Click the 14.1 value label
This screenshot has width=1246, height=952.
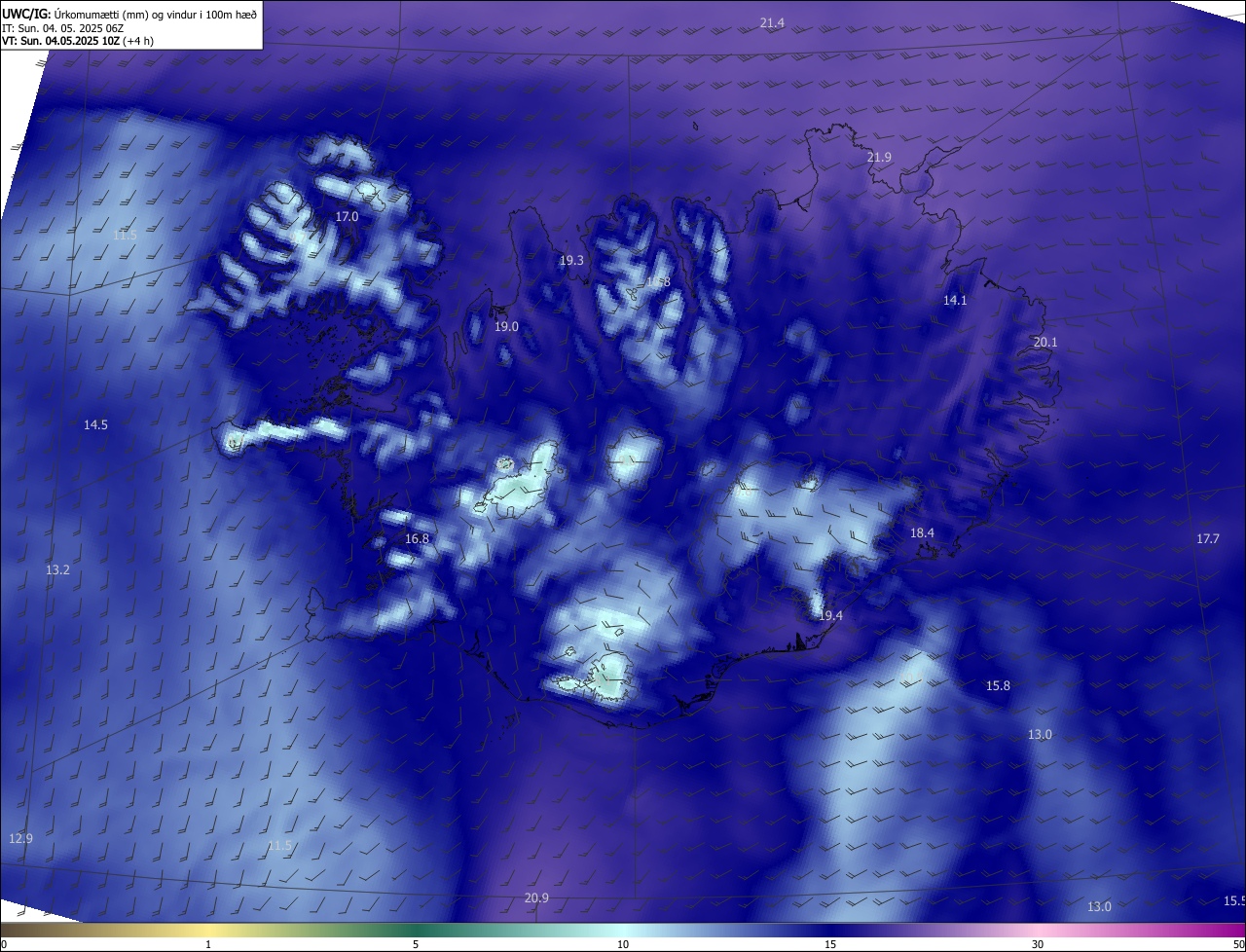[955, 300]
